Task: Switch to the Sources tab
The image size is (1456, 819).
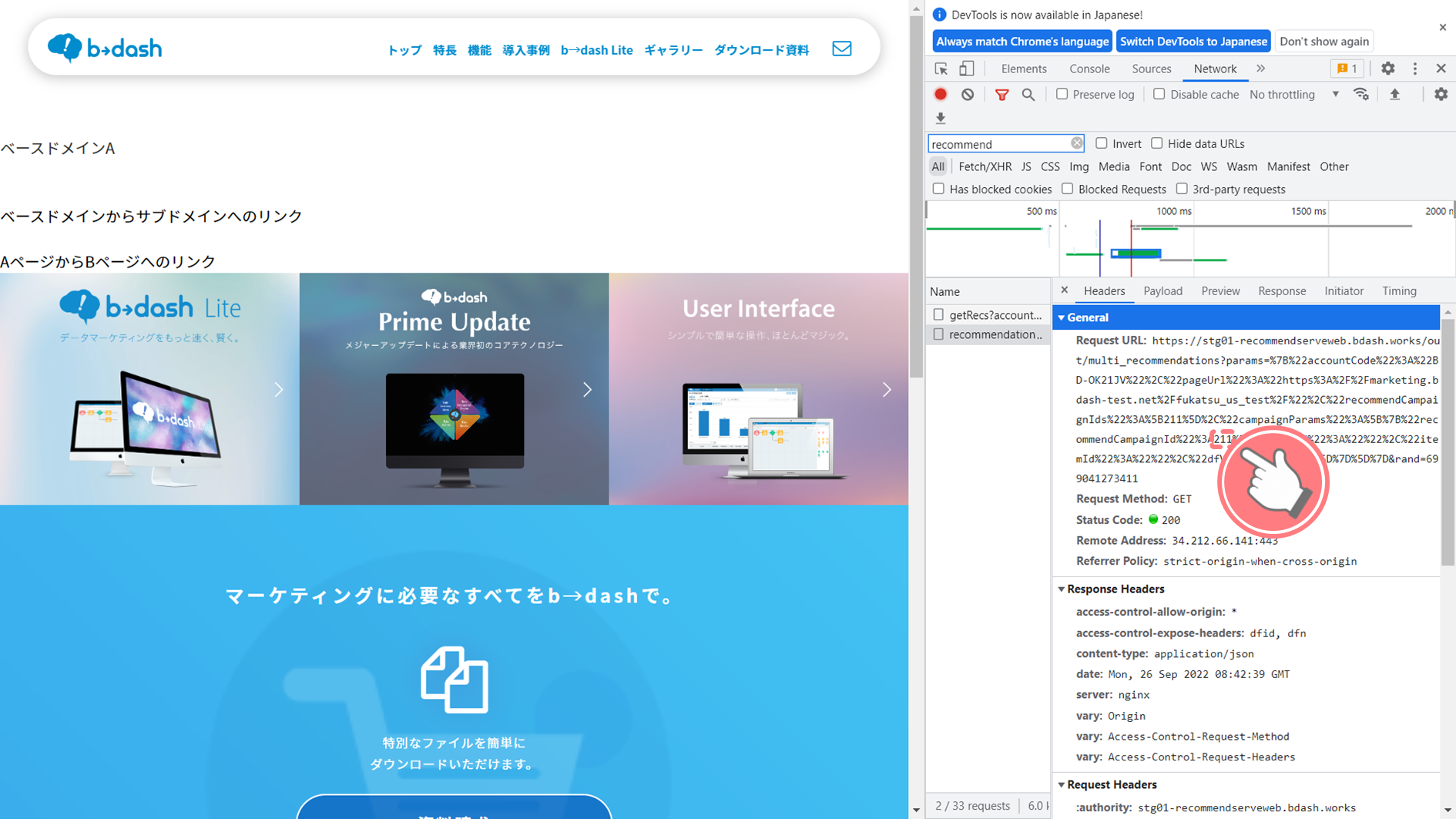Action: (1151, 69)
